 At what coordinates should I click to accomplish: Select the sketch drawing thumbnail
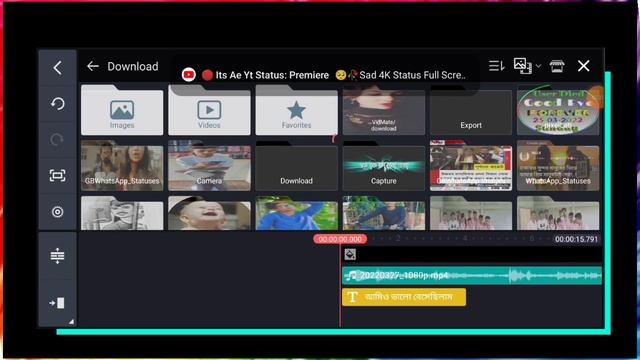[x=122, y=213]
